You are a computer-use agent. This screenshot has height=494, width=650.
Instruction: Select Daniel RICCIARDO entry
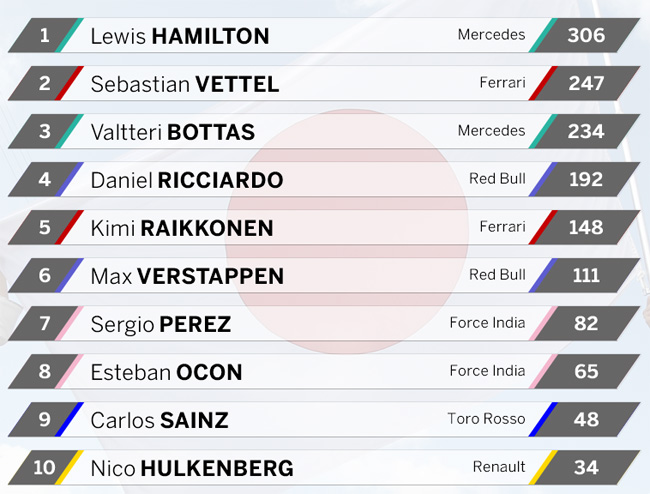point(324,179)
